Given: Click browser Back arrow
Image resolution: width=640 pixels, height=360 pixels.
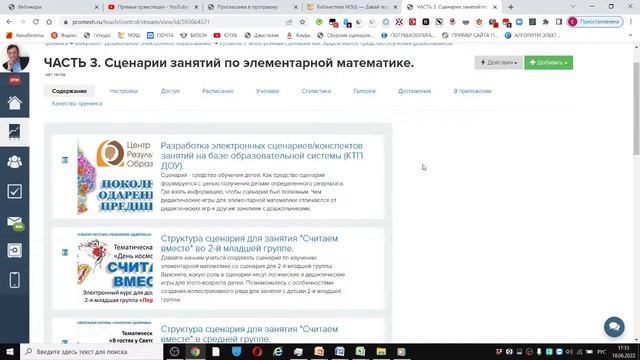Looking at the screenshot, I should coord(9,22).
